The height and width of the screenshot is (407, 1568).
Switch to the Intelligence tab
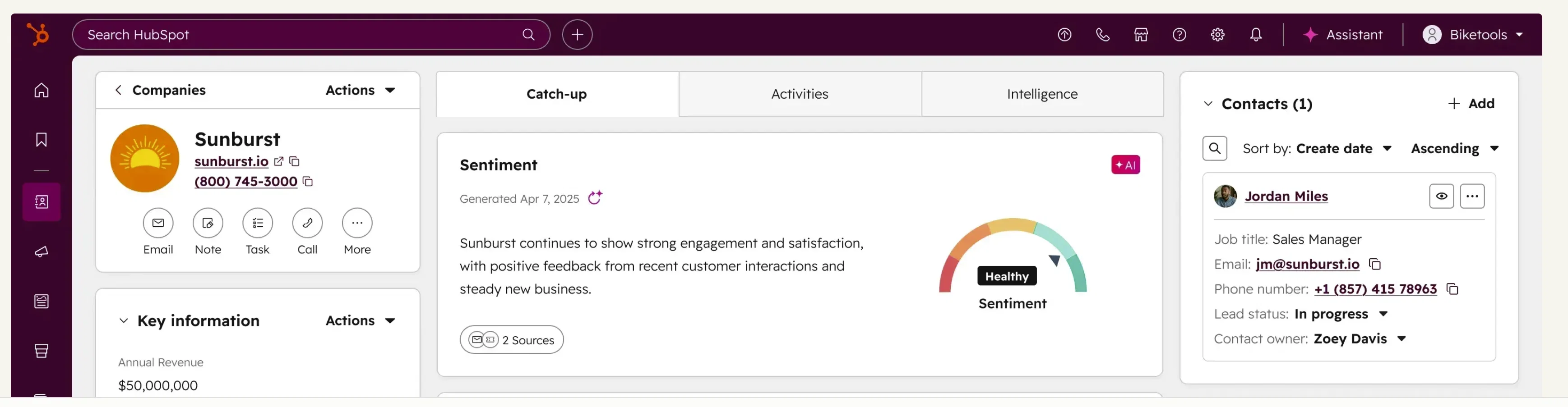click(1041, 94)
